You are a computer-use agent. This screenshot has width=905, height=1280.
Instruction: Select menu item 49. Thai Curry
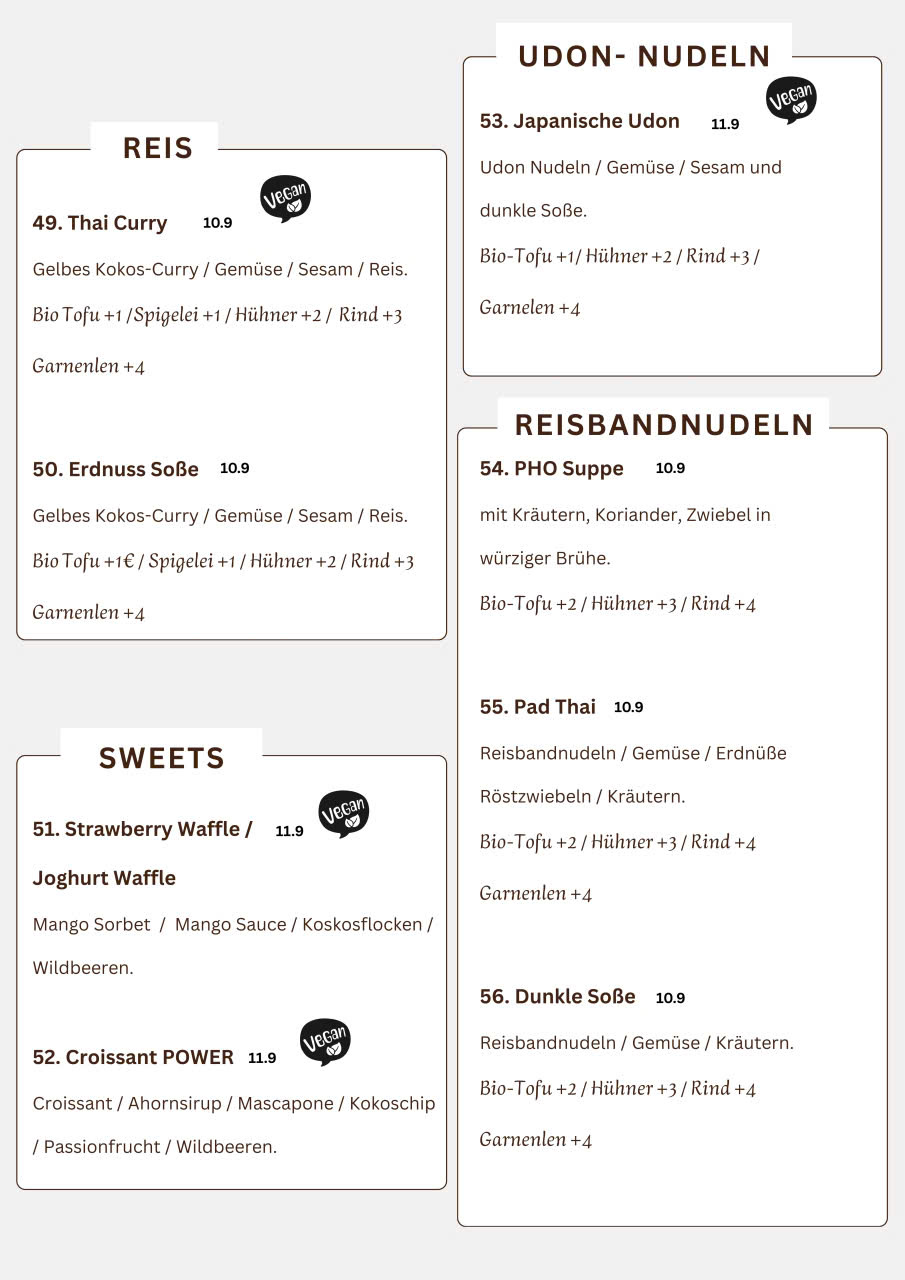[x=100, y=223]
